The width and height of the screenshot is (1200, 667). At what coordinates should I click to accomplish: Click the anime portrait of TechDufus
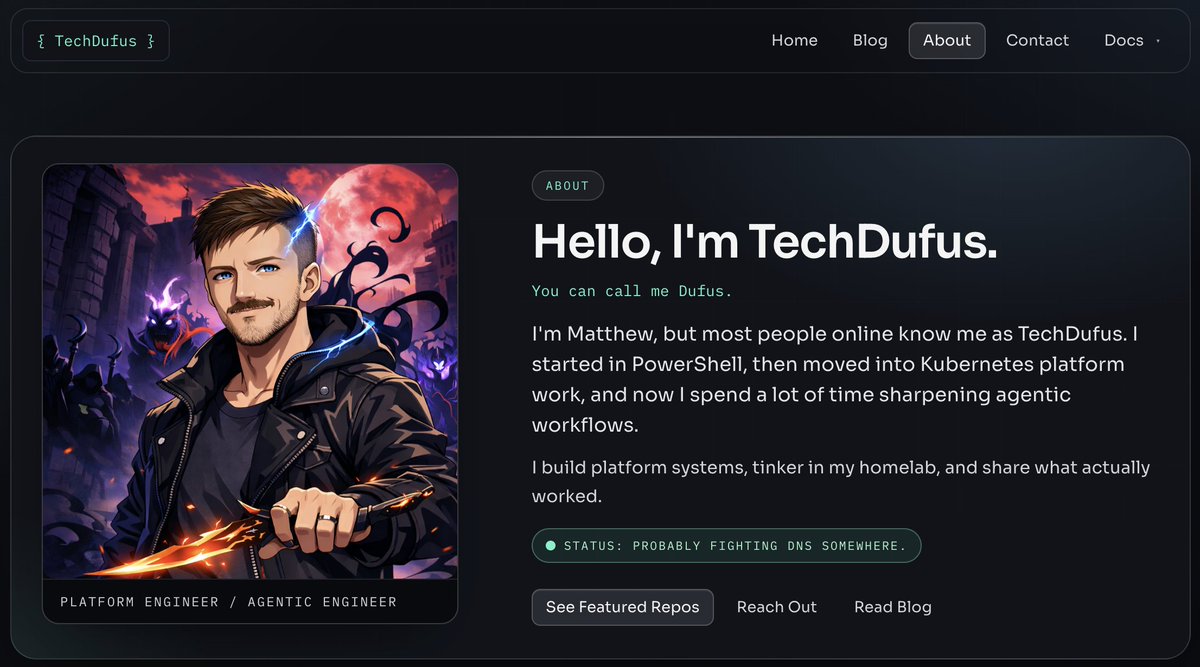pyautogui.click(x=250, y=375)
